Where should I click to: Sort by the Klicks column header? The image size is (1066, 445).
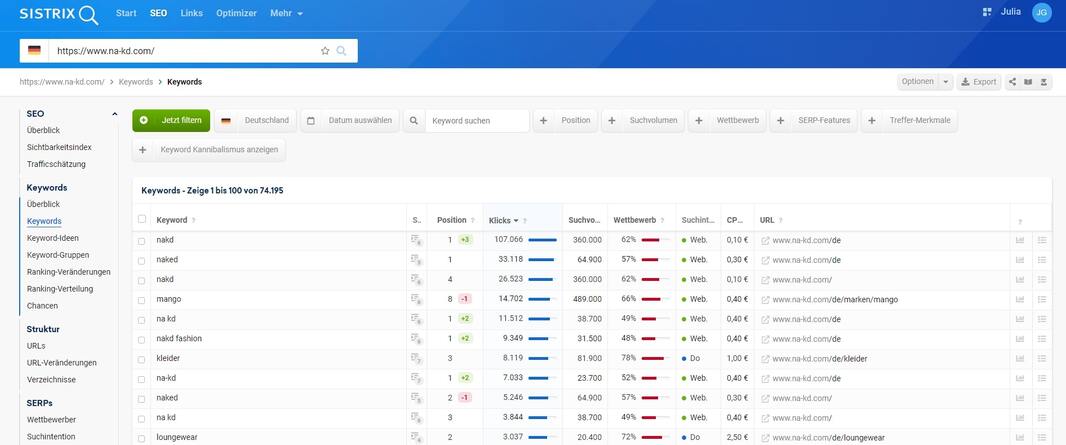pyautogui.click(x=503, y=220)
